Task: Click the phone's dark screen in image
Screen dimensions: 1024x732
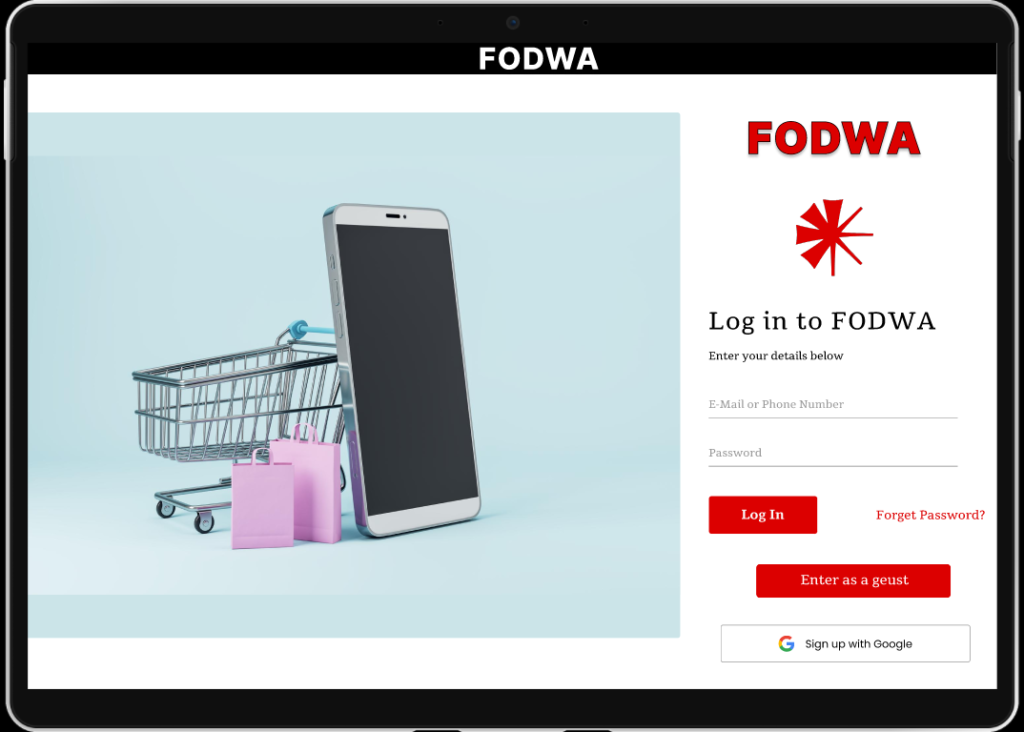Action: pyautogui.click(x=406, y=370)
